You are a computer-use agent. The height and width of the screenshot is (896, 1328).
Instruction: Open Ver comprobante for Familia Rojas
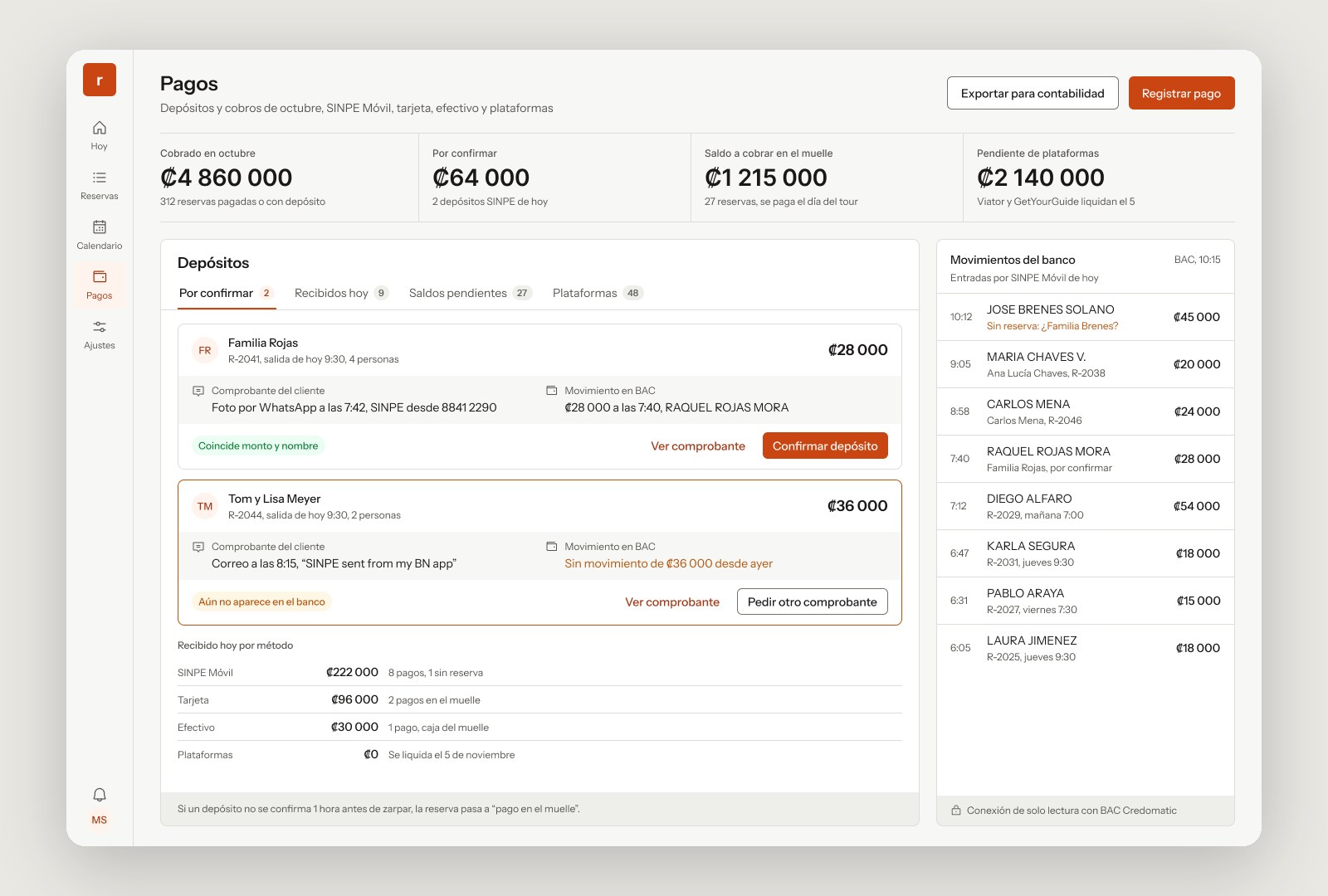[x=698, y=446]
